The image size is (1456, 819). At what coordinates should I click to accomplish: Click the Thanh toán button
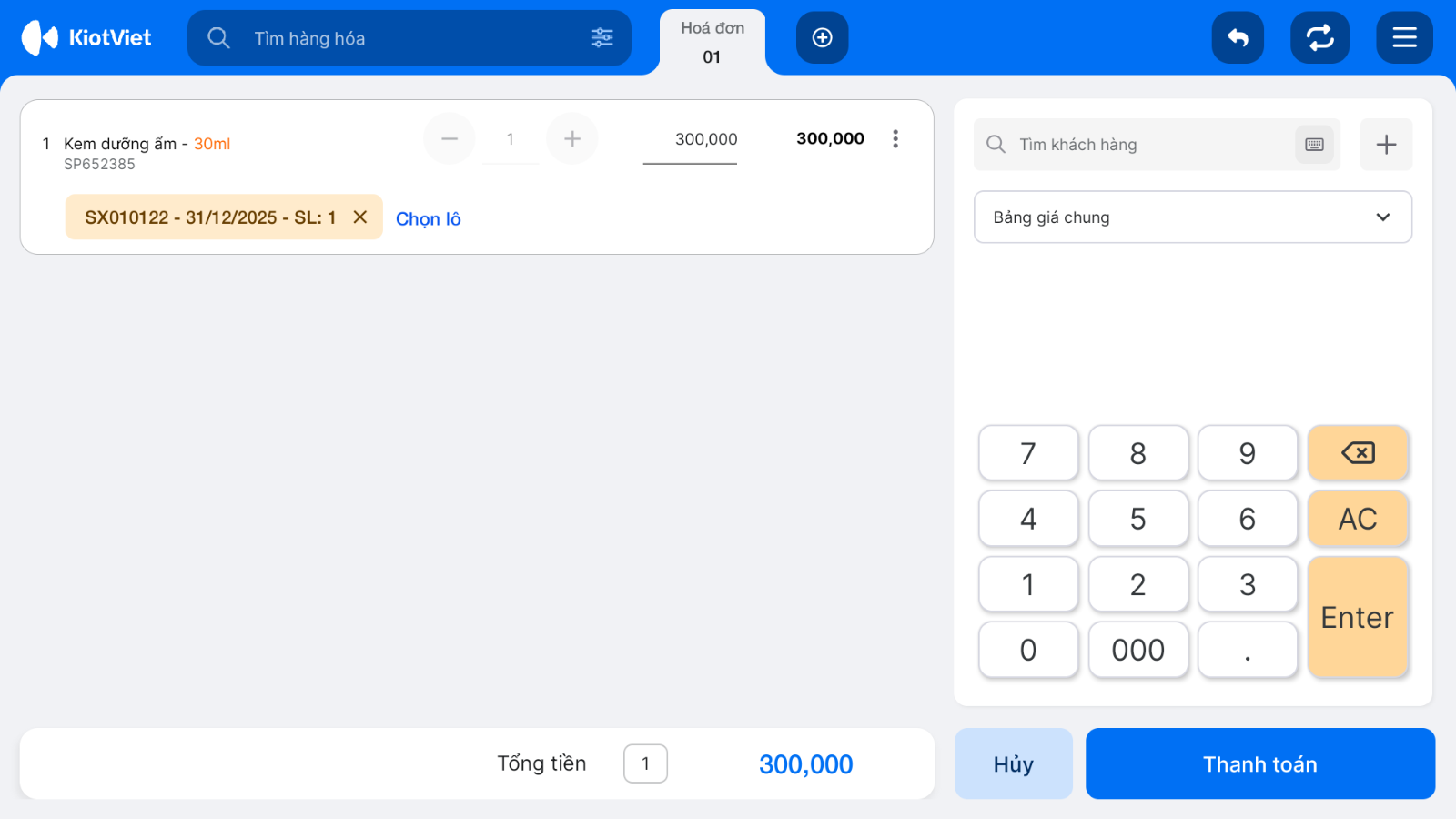(1260, 763)
